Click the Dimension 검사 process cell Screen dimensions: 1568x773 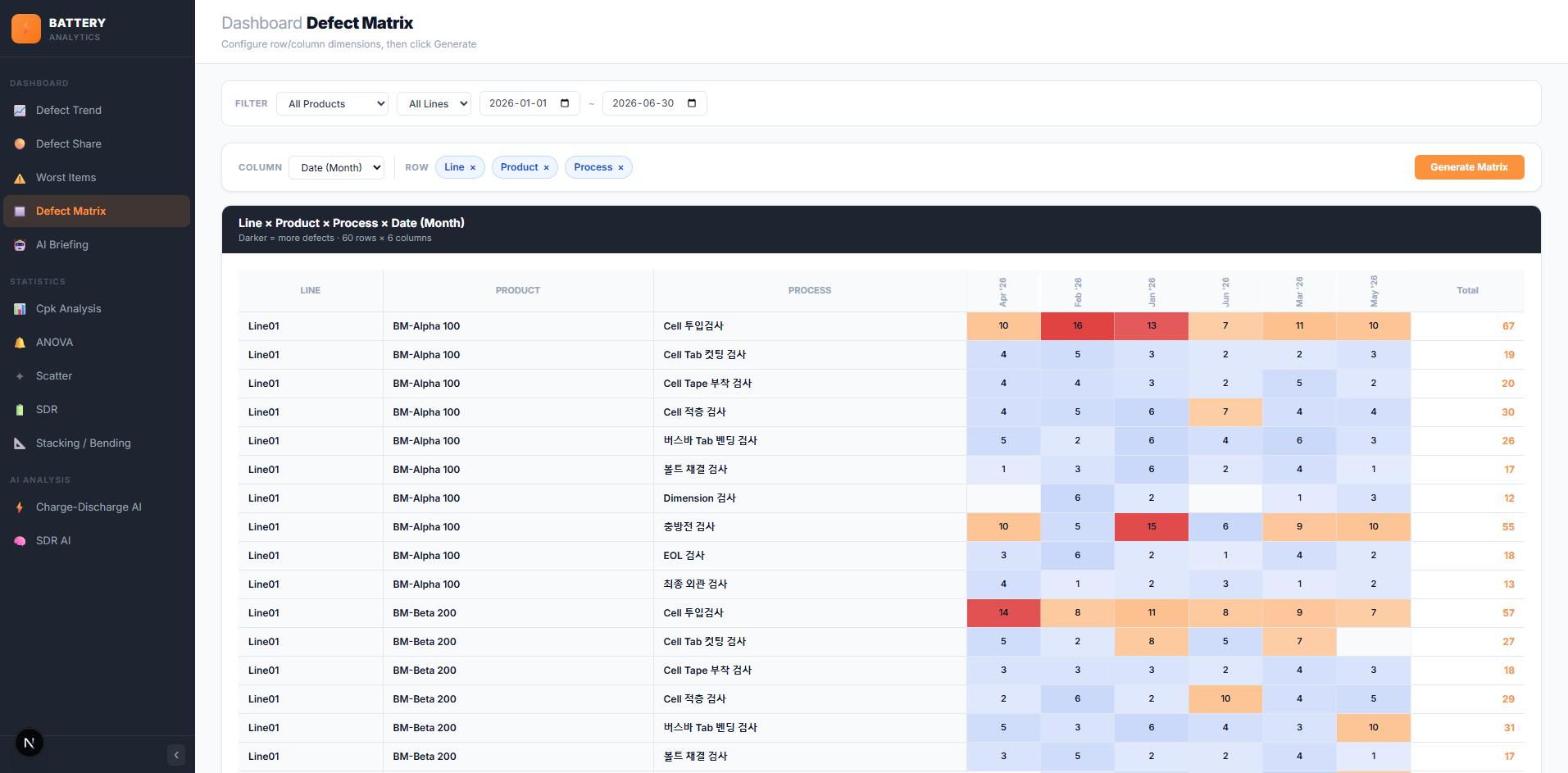pyautogui.click(x=810, y=498)
